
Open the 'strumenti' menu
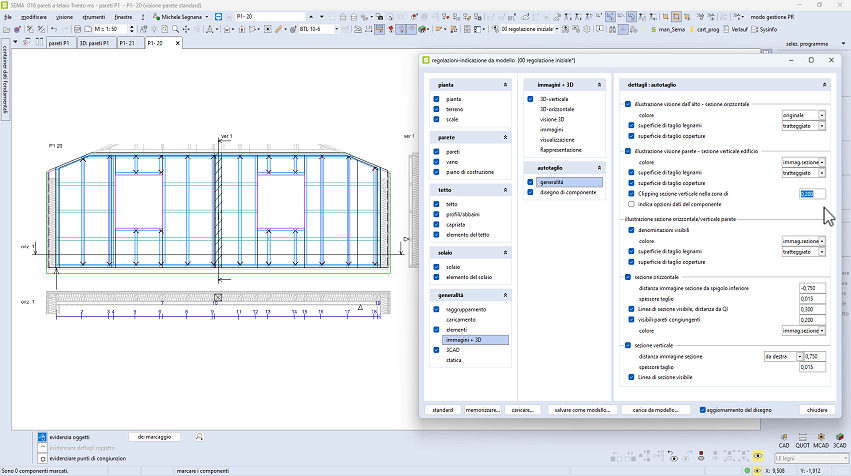(x=94, y=17)
